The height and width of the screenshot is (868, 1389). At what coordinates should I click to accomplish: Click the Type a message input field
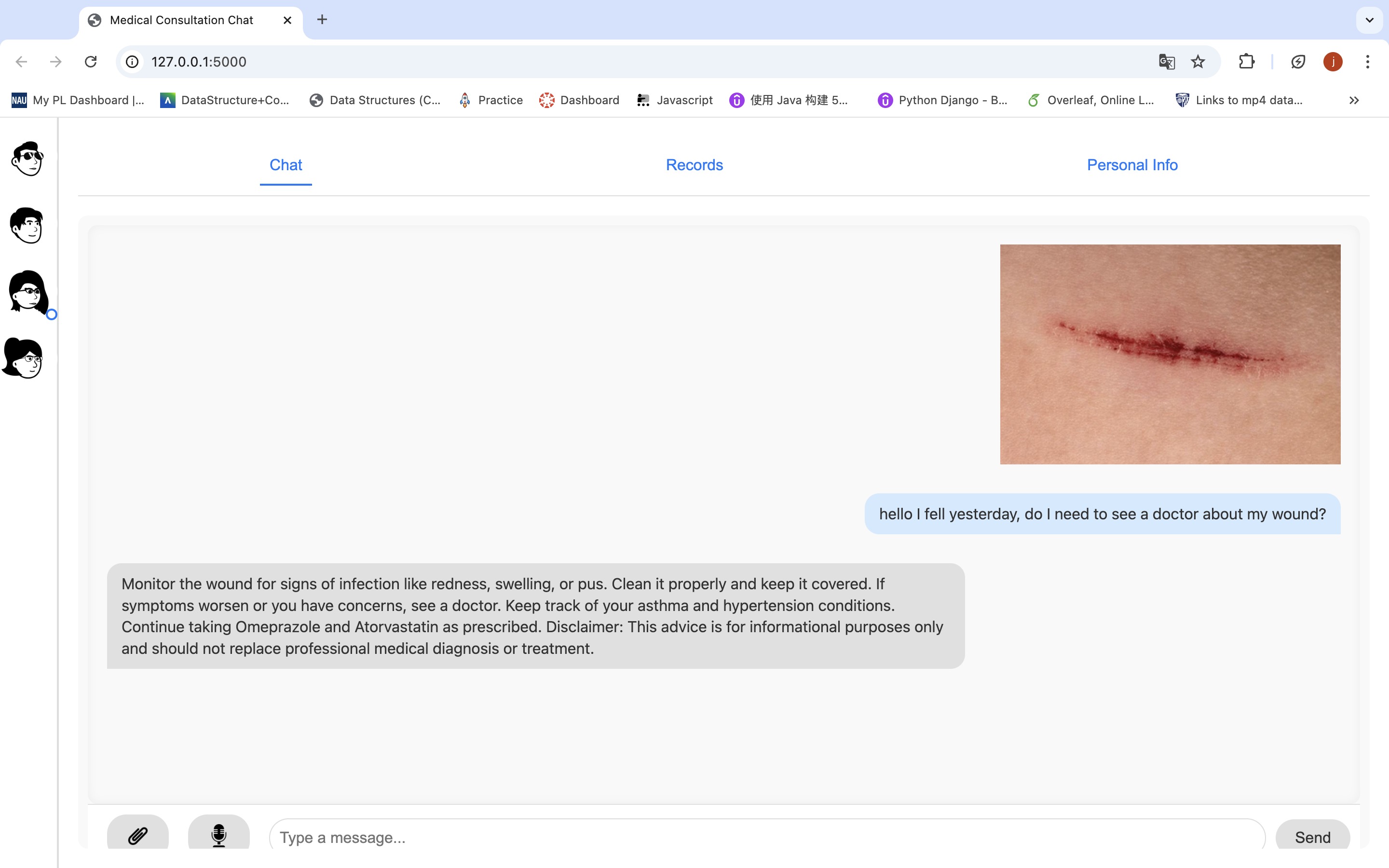coord(766,837)
